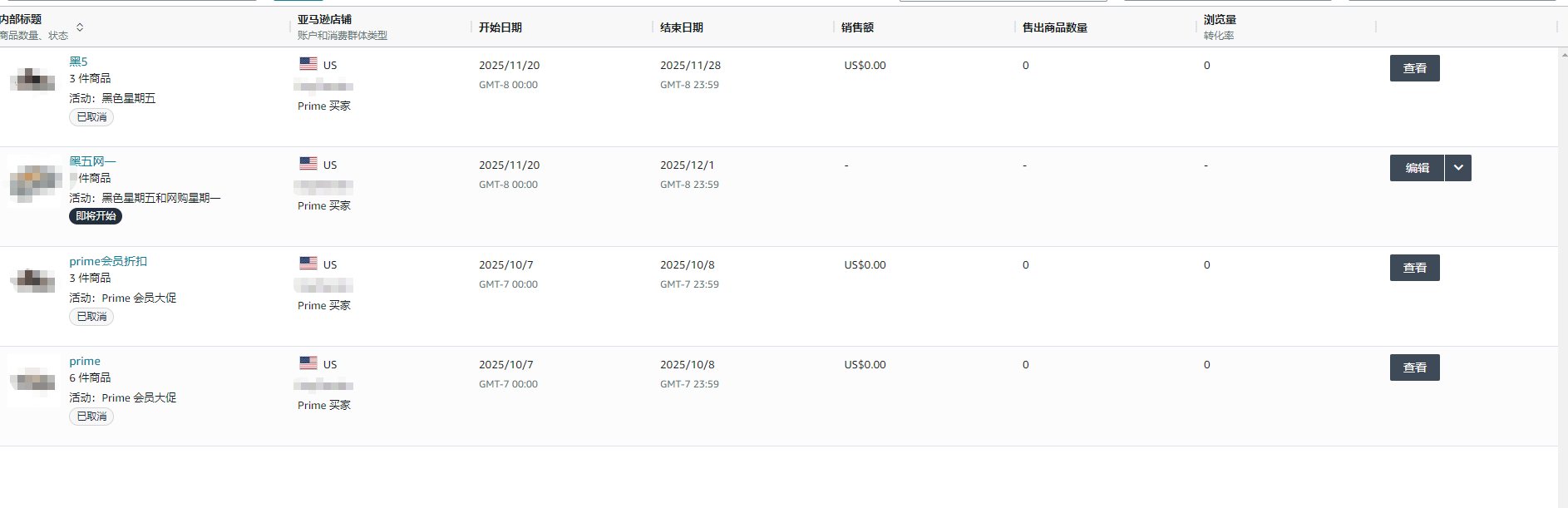The height and width of the screenshot is (508, 1568).
Task: Click the US flag in the 黑5 row
Action: (x=308, y=64)
